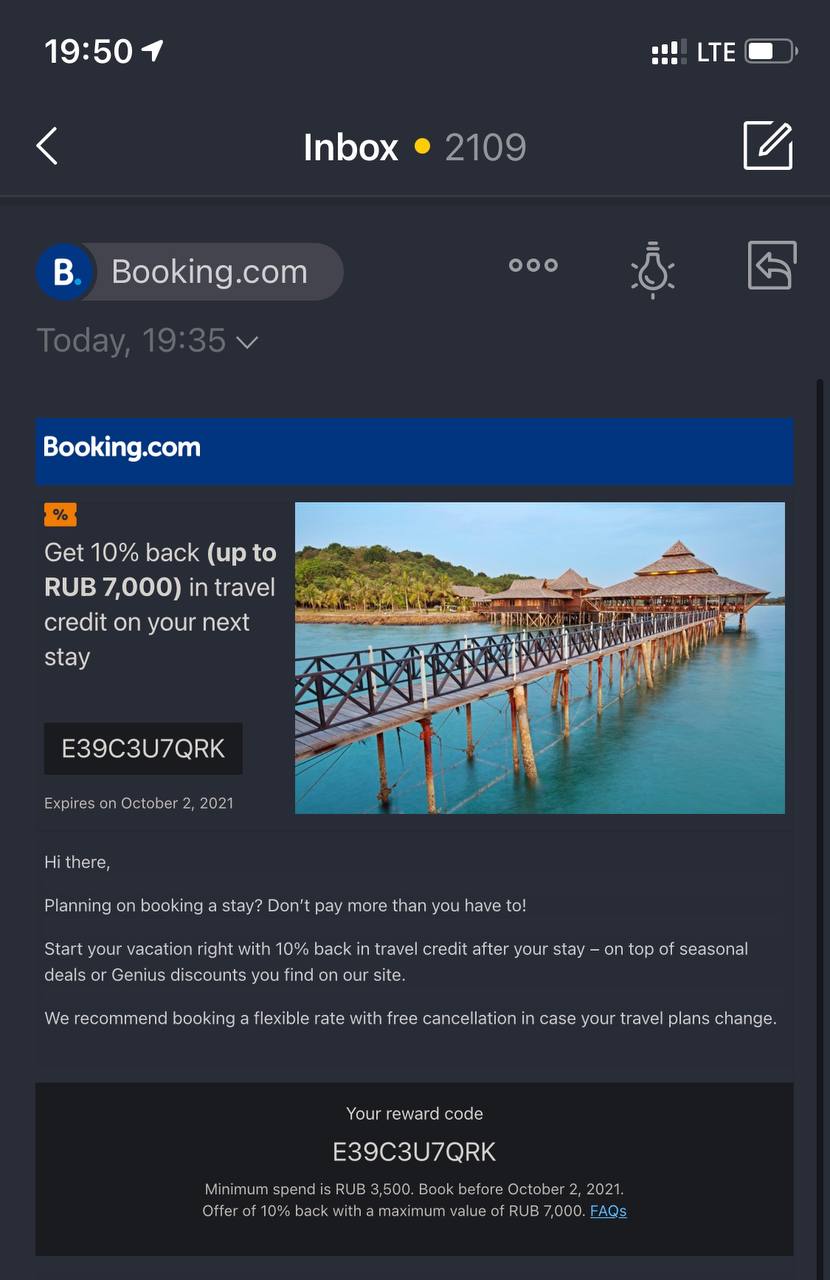Viewport: 830px width, 1280px height.
Task: Tap the 2109 unread count
Action: [x=485, y=147]
